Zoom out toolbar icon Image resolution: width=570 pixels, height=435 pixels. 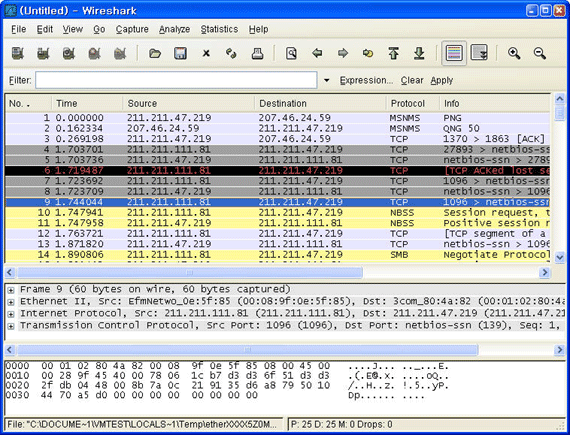[x=540, y=53]
